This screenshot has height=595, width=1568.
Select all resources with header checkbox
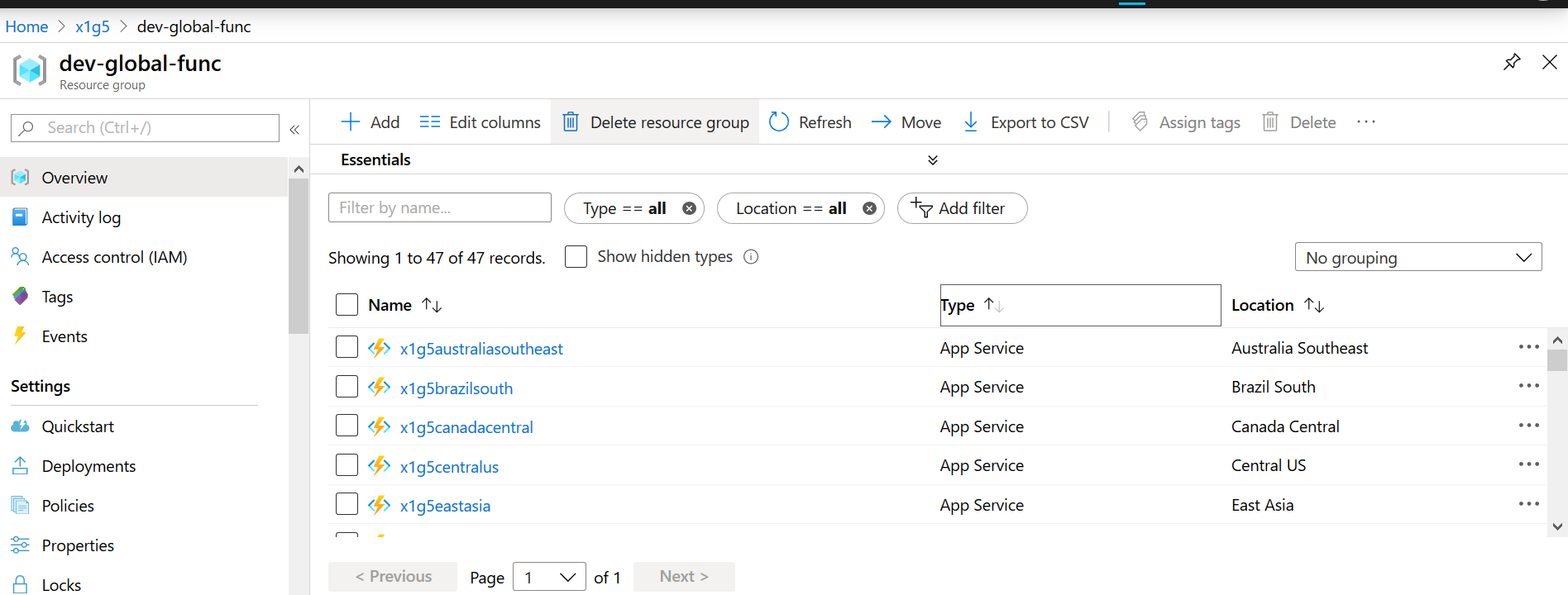(347, 305)
